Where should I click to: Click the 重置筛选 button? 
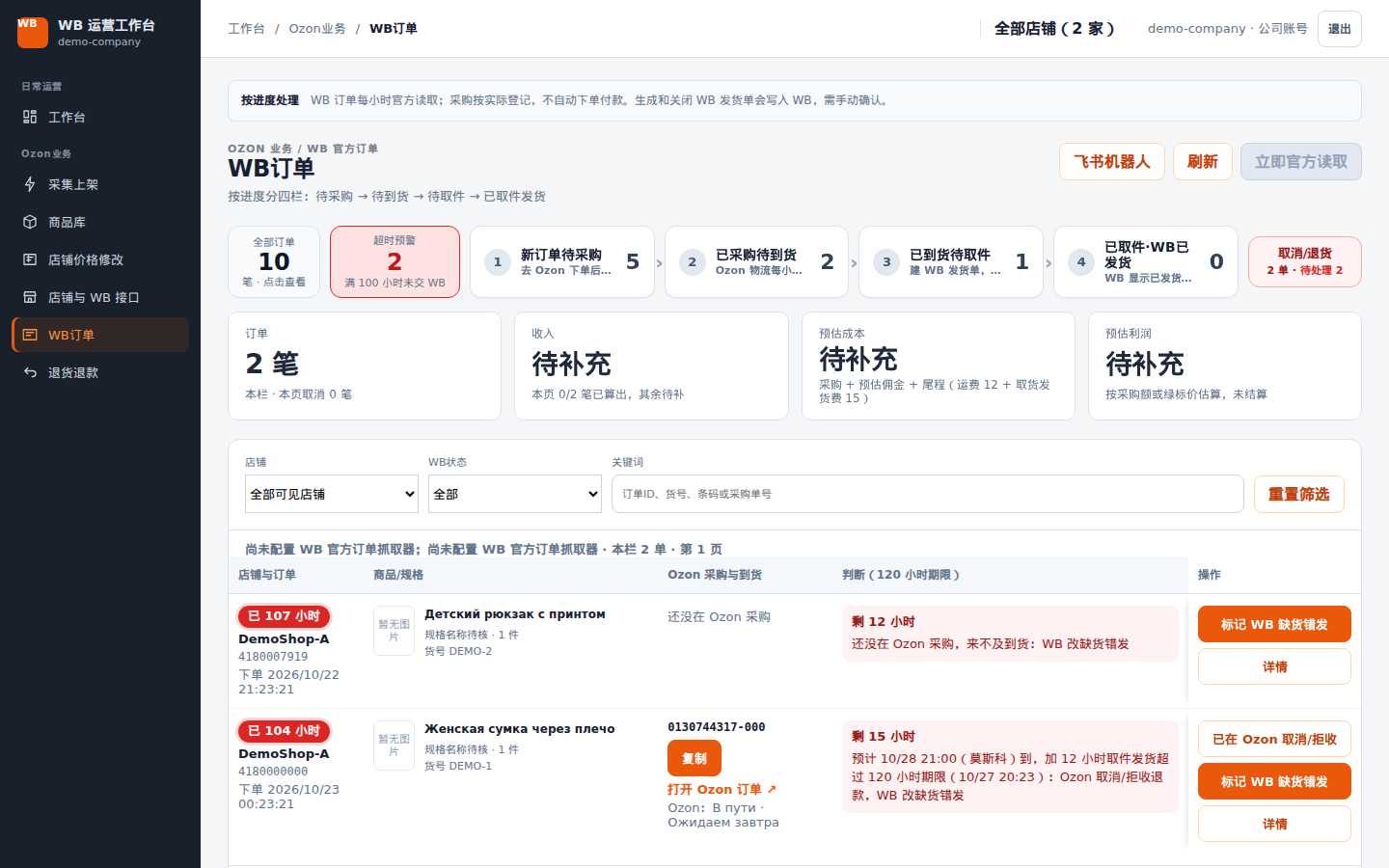pos(1299,495)
